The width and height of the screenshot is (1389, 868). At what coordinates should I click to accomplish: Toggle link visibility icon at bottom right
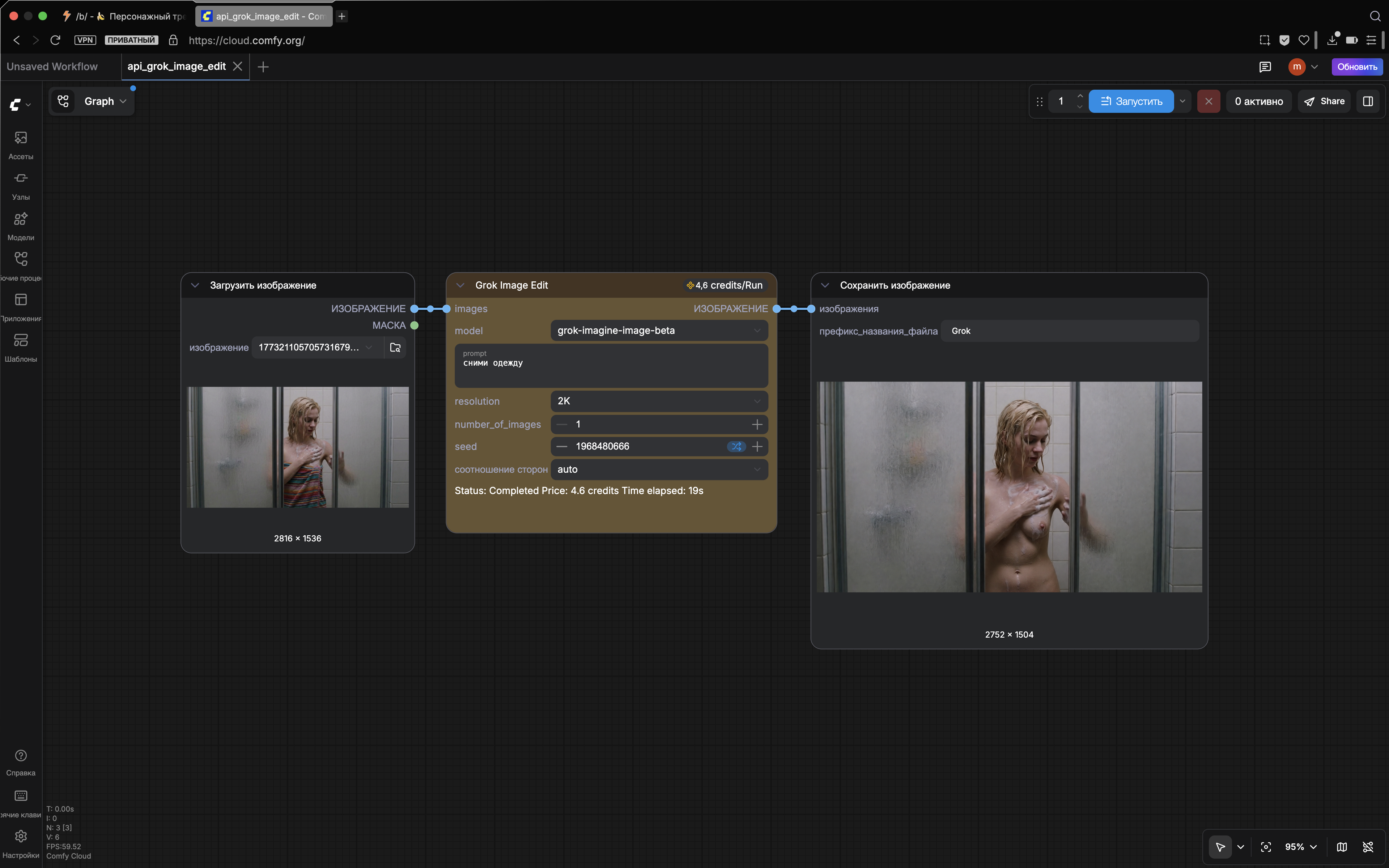[1368, 847]
